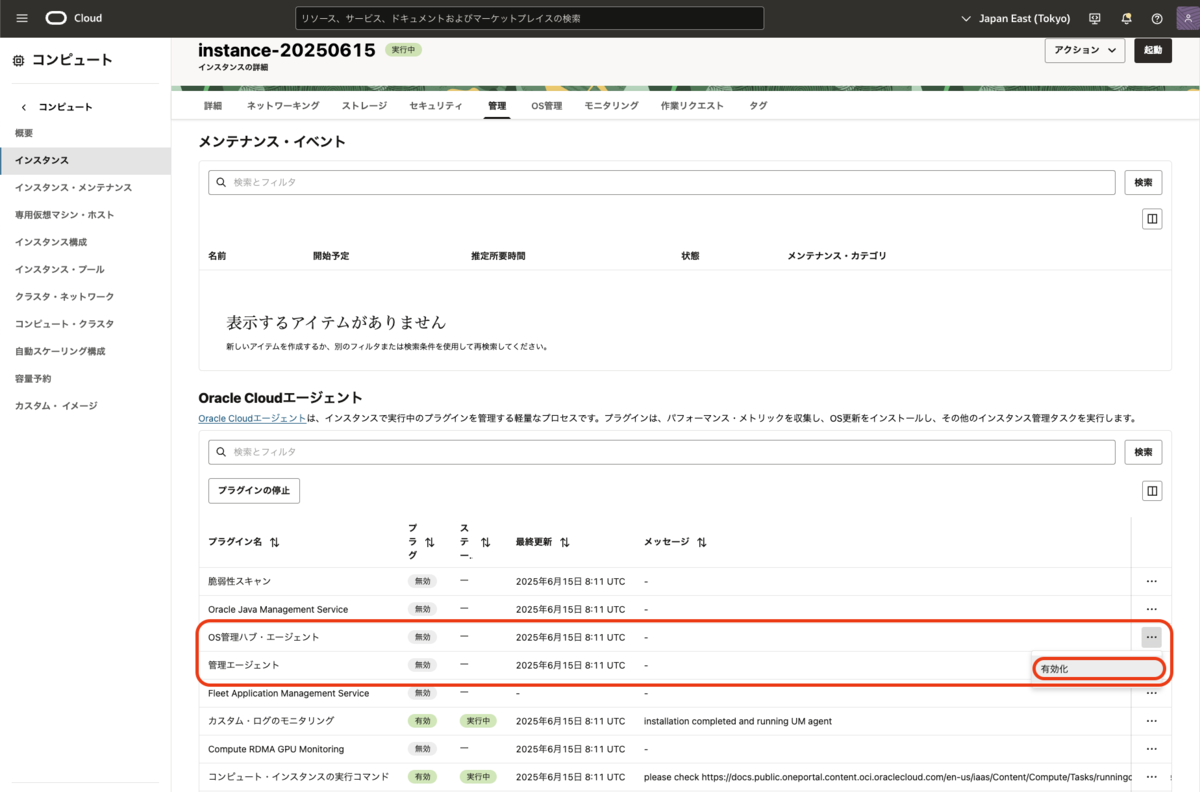Switch to the モニタリング tab
1200x792 pixels.
pyautogui.click(x=611, y=105)
